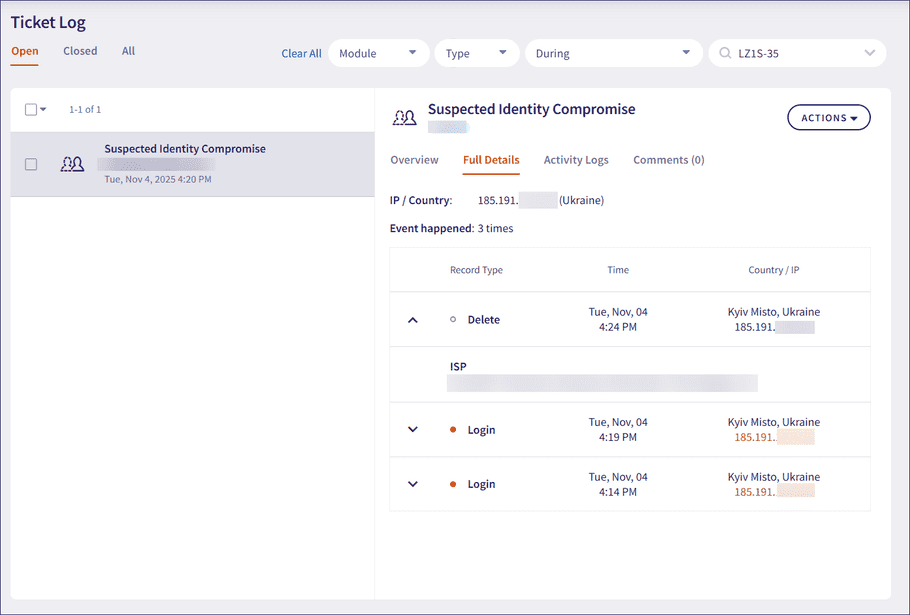Click the Clear All filters link
Screen dimensions: 910x615
[301, 53]
